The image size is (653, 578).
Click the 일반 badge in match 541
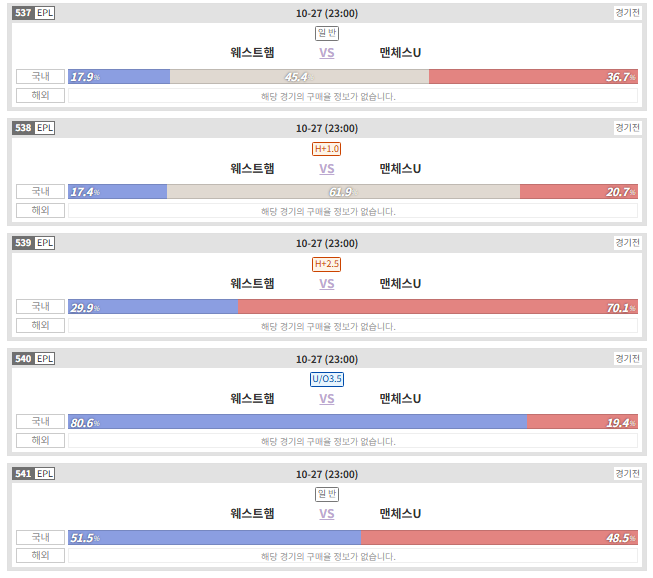(x=327, y=494)
